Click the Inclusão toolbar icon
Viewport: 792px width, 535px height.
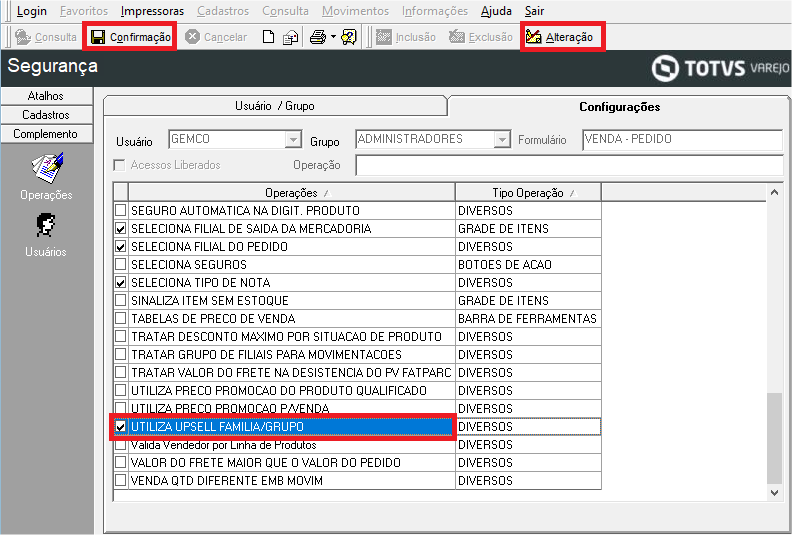pos(384,37)
